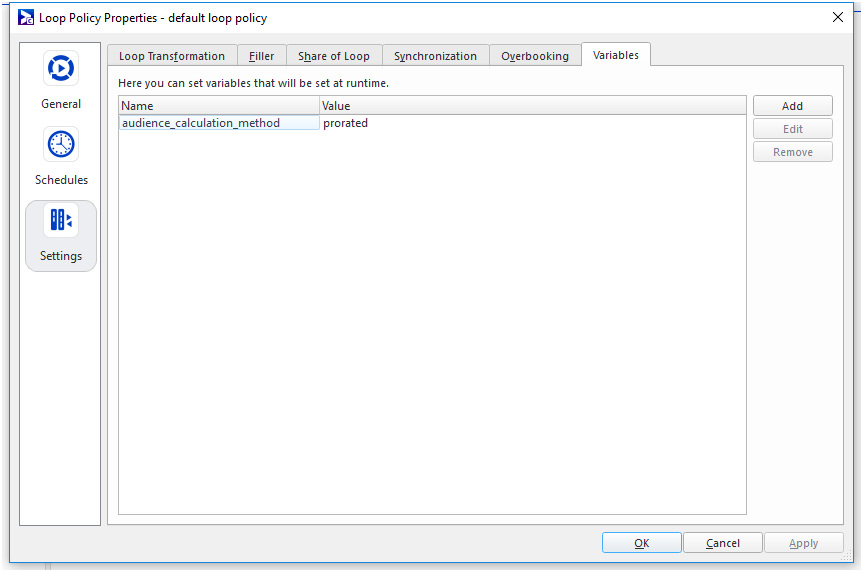Switch to the Loop Transformation tab
Viewport: 863px width, 572px height.
click(x=172, y=56)
